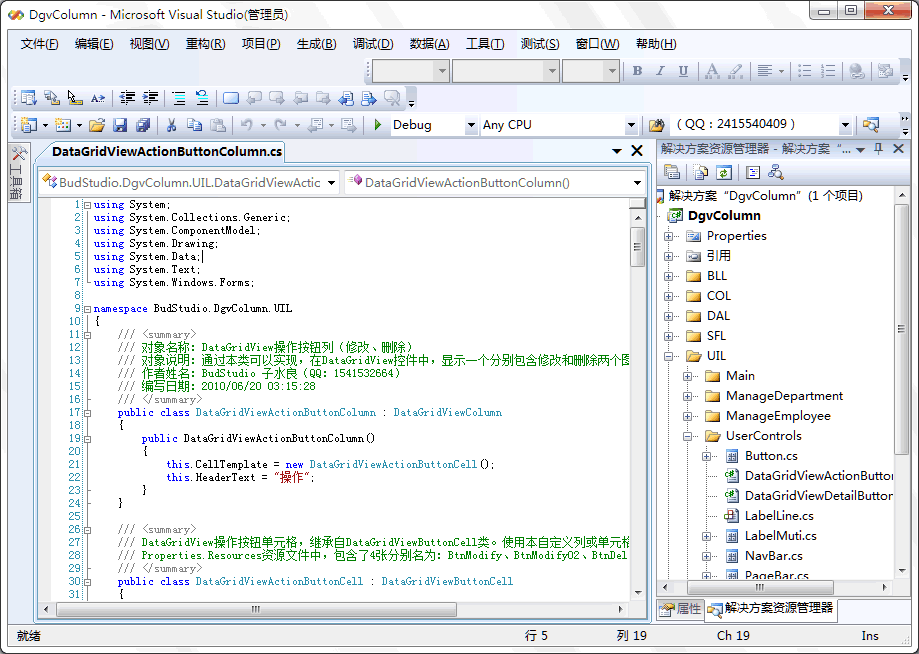Click the icon right of the QQ find box
The width and height of the screenshot is (919, 654).
(871, 124)
